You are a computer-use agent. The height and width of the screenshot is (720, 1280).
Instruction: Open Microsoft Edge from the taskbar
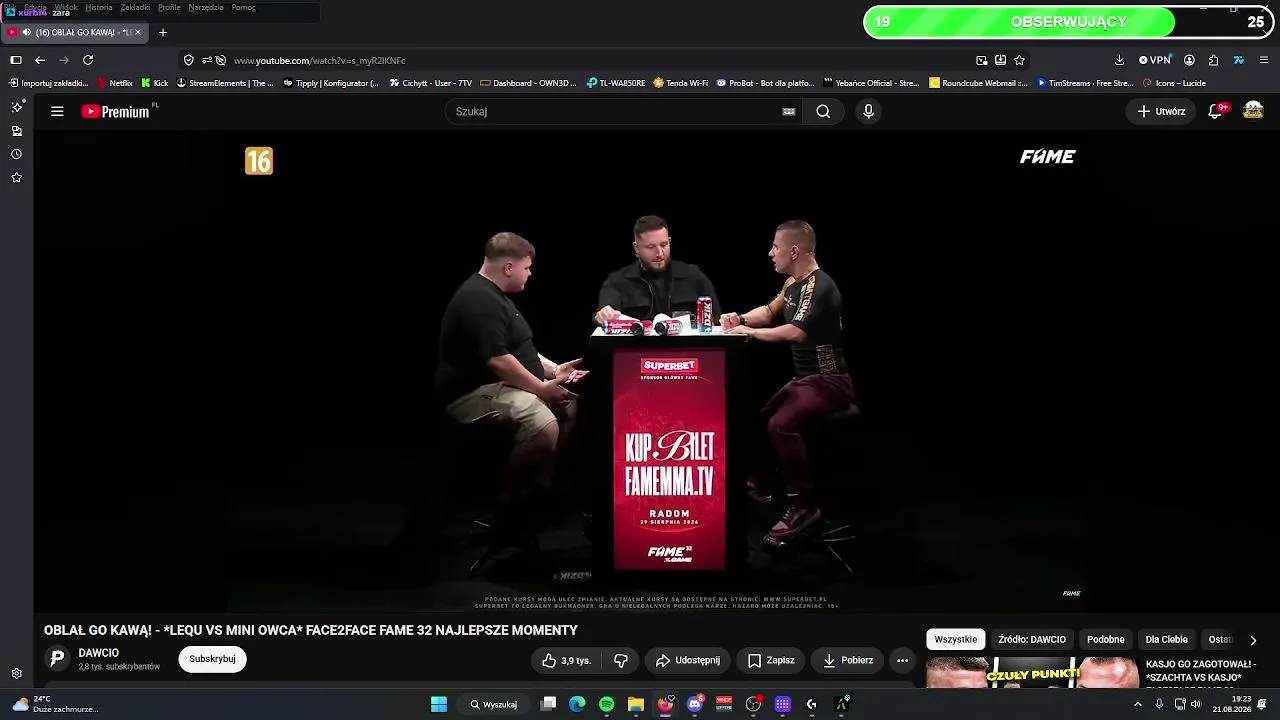[577, 704]
